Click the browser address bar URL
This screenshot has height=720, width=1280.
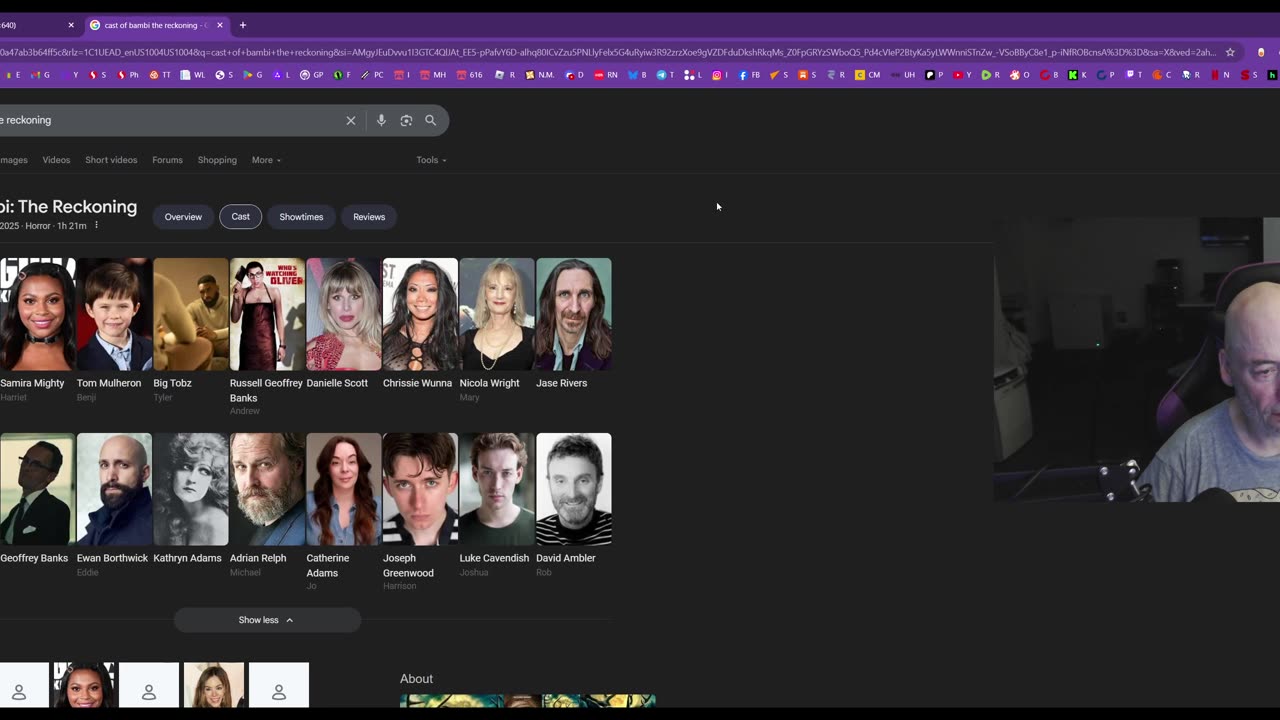click(608, 52)
